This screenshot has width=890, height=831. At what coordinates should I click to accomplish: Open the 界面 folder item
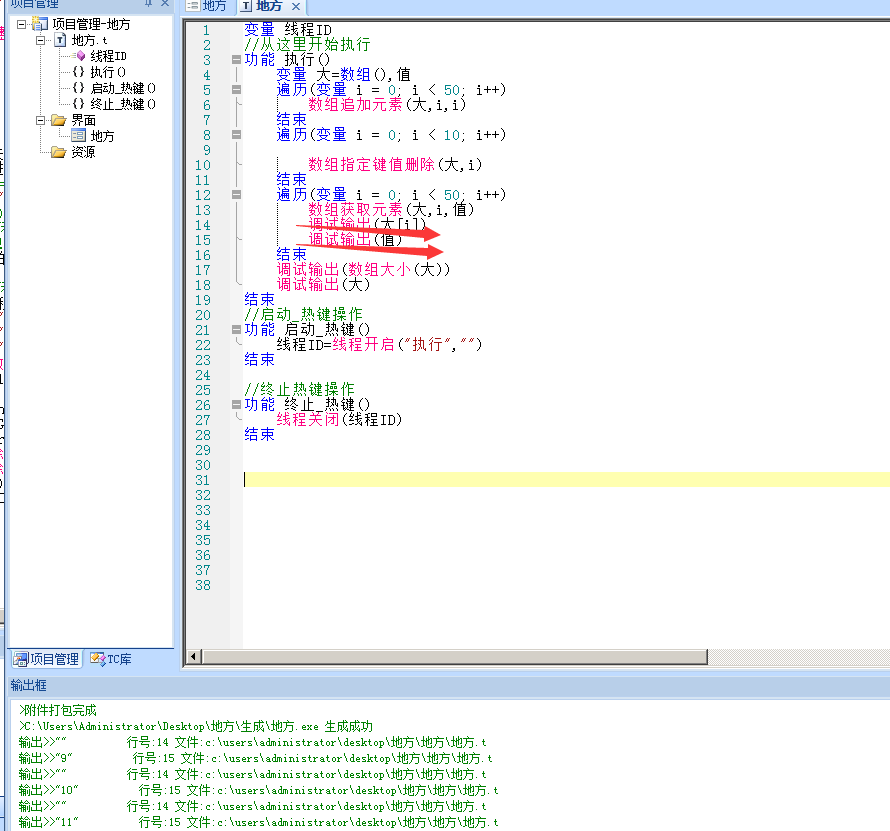tap(83, 120)
